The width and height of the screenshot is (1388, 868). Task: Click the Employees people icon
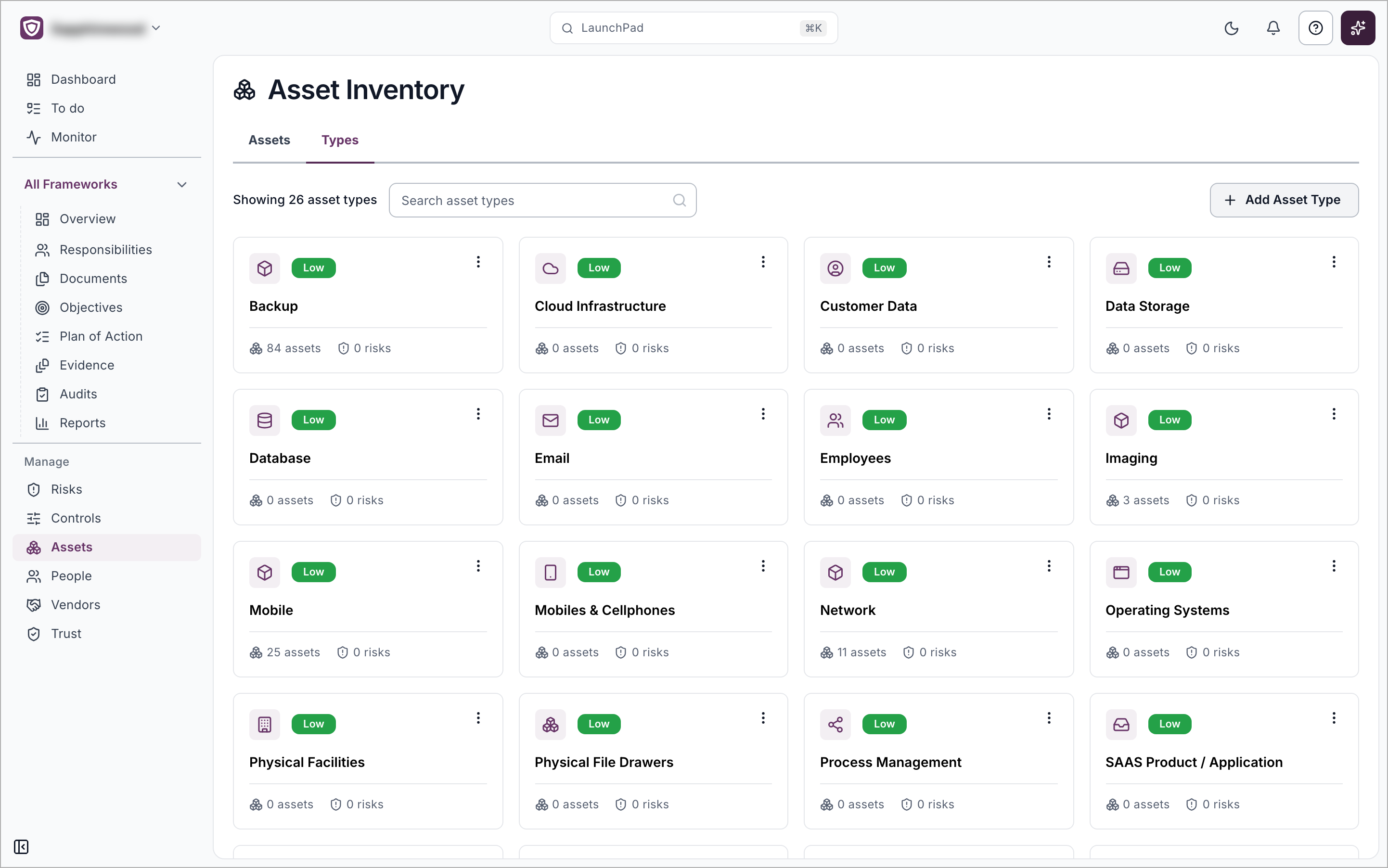point(835,420)
